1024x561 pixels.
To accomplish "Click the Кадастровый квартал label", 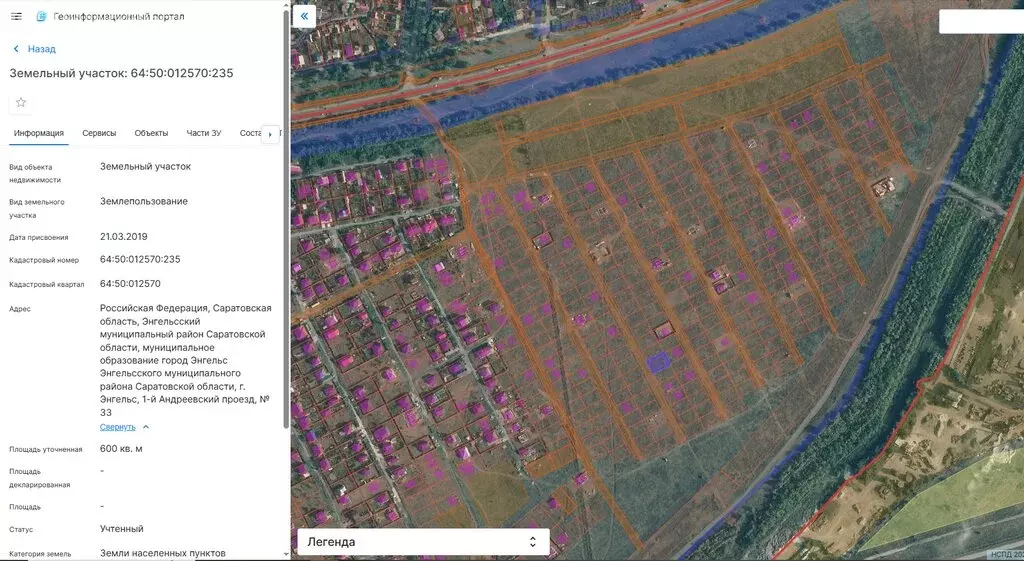I will click(x=46, y=284).
